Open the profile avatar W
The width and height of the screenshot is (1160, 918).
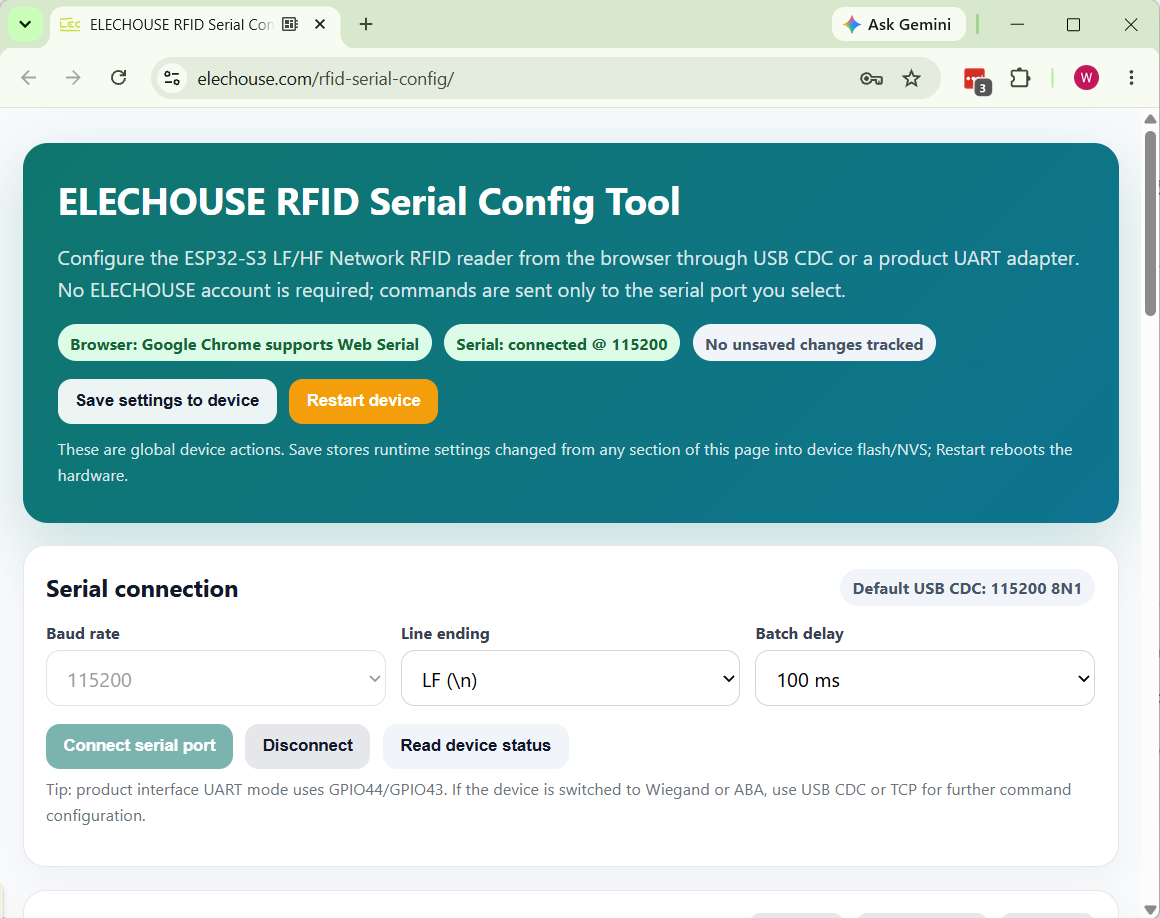pyautogui.click(x=1086, y=78)
